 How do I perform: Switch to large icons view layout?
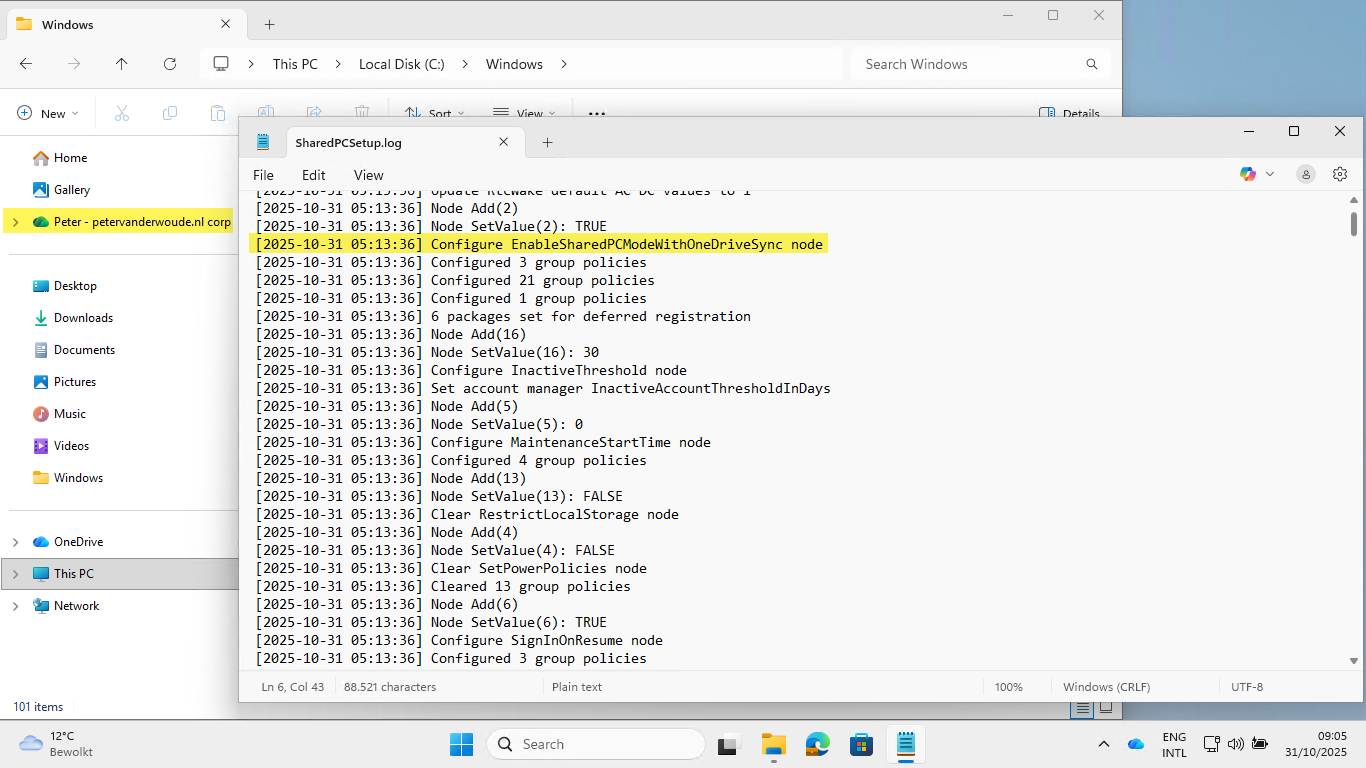(1106, 708)
